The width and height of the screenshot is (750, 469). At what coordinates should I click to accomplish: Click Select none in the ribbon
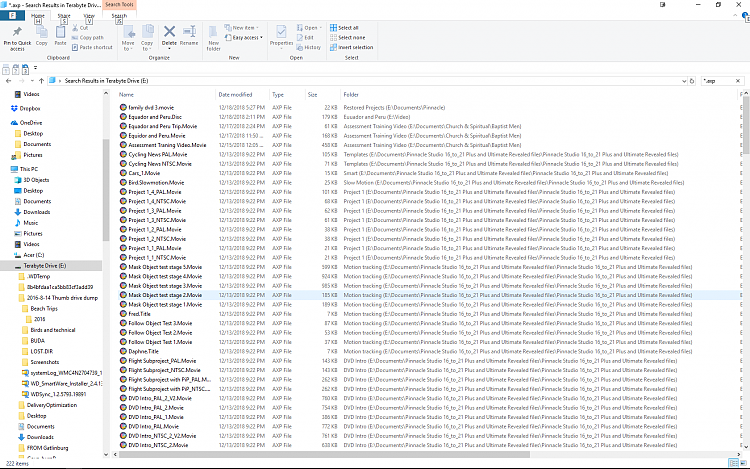coord(347,37)
